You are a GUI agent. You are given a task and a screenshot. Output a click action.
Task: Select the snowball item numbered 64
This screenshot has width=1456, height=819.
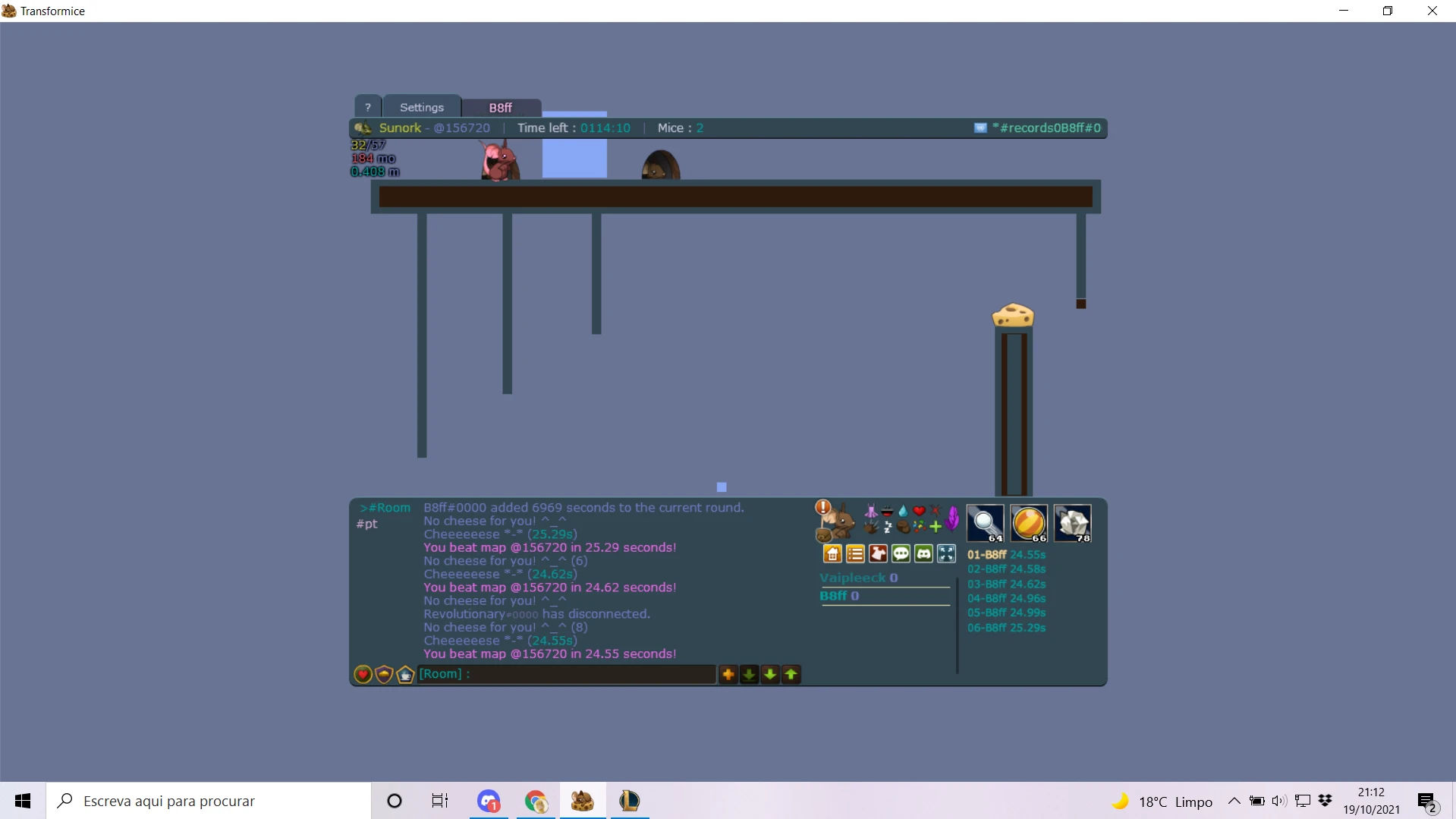(x=986, y=523)
